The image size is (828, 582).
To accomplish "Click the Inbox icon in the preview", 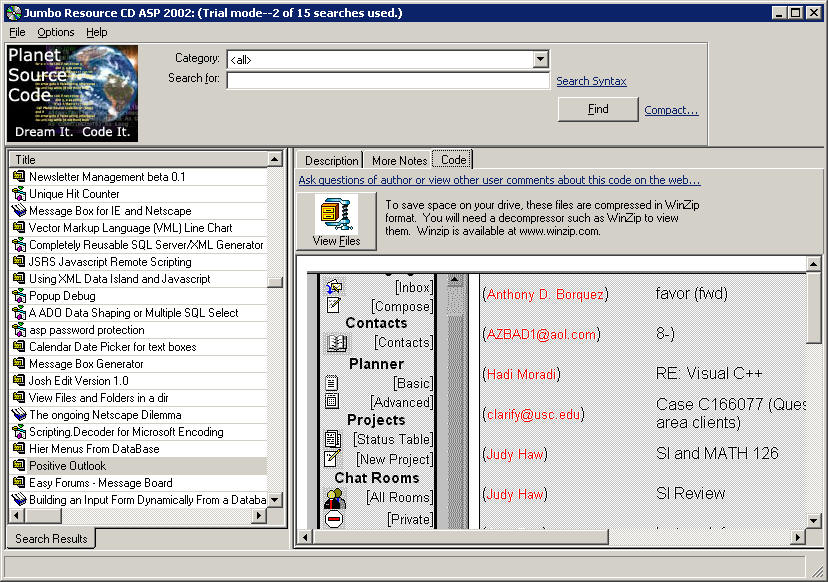I will coord(334,287).
